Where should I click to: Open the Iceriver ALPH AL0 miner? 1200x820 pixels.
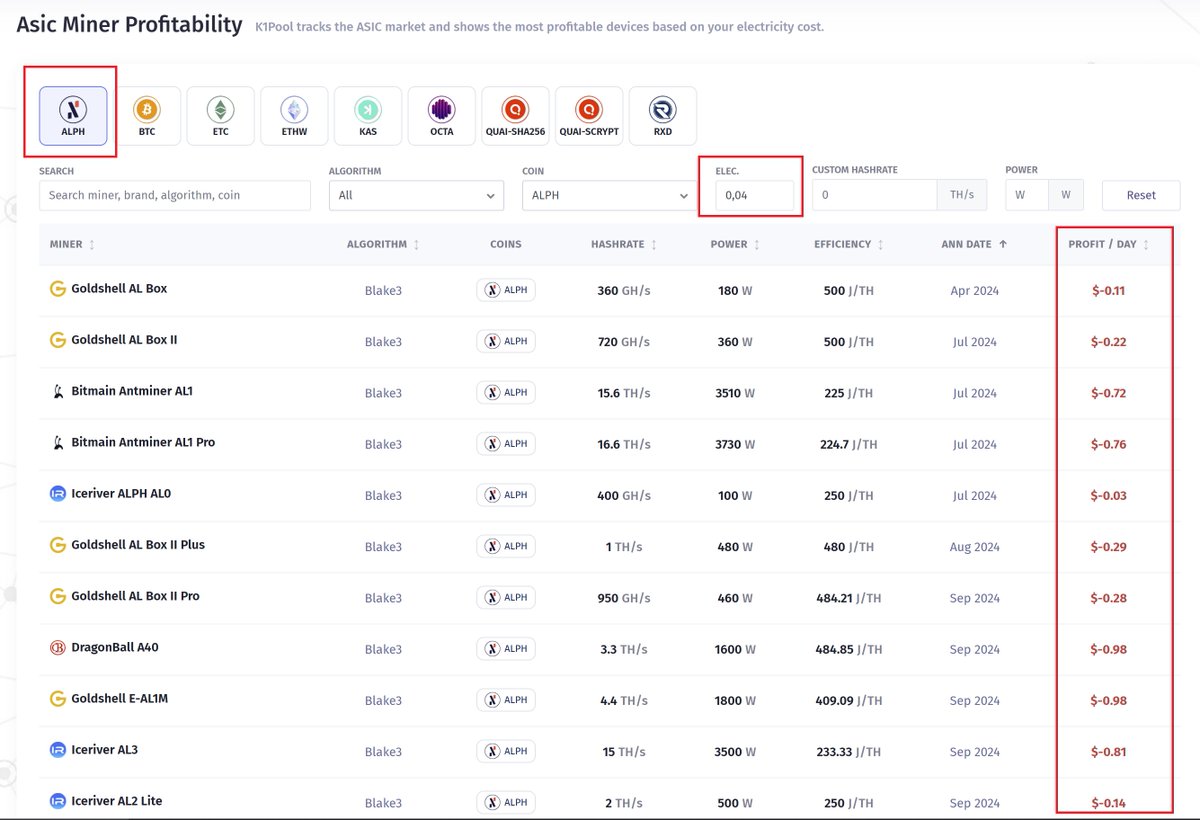(x=121, y=493)
